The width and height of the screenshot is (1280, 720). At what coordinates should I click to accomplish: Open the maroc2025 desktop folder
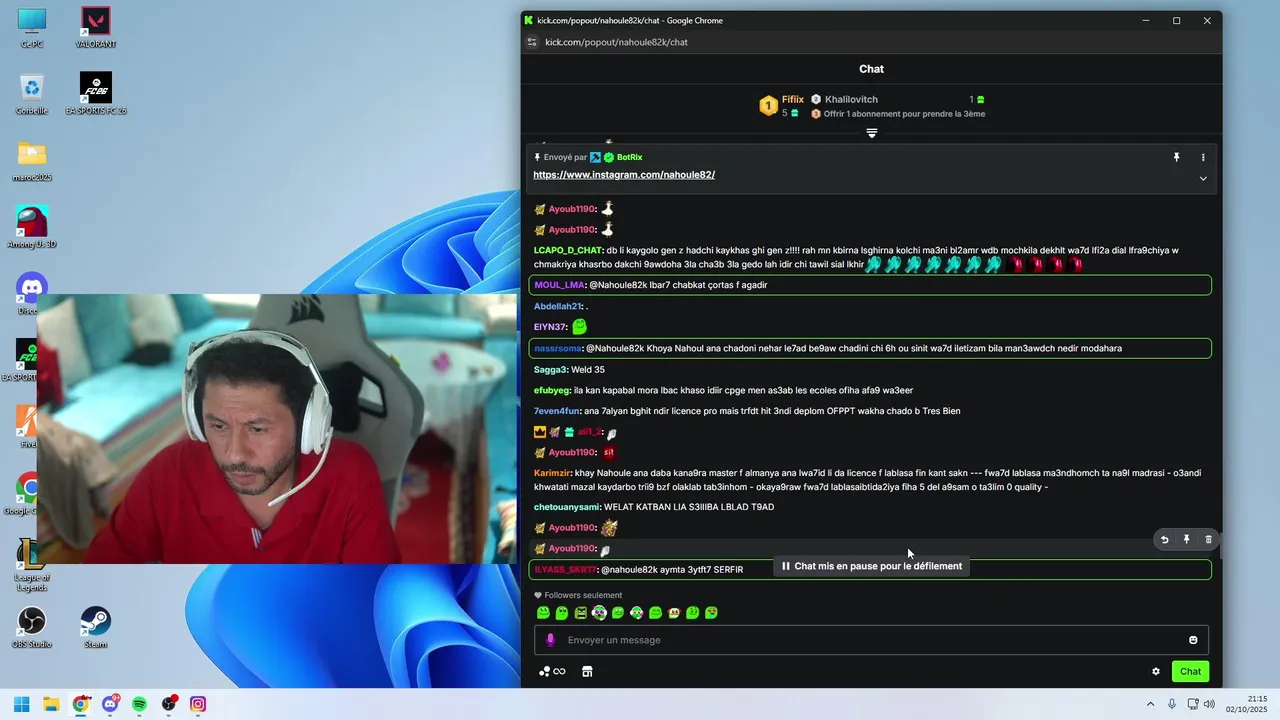click(x=32, y=160)
